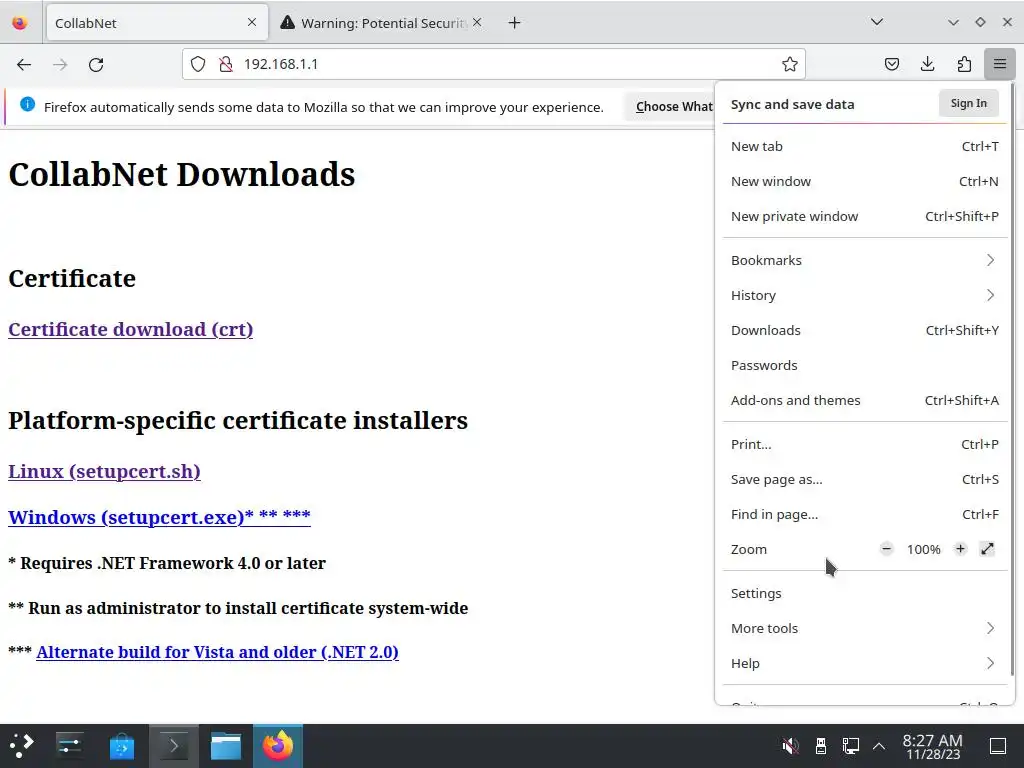Viewport: 1024px width, 768px height.
Task: Expand the Bookmarks submenu
Action: click(x=865, y=260)
